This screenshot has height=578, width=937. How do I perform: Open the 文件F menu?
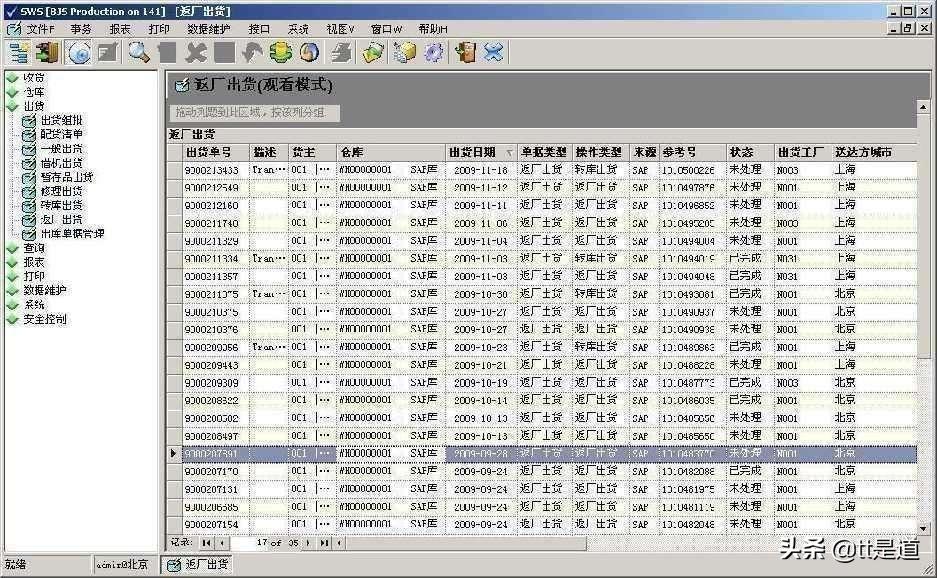(x=40, y=29)
